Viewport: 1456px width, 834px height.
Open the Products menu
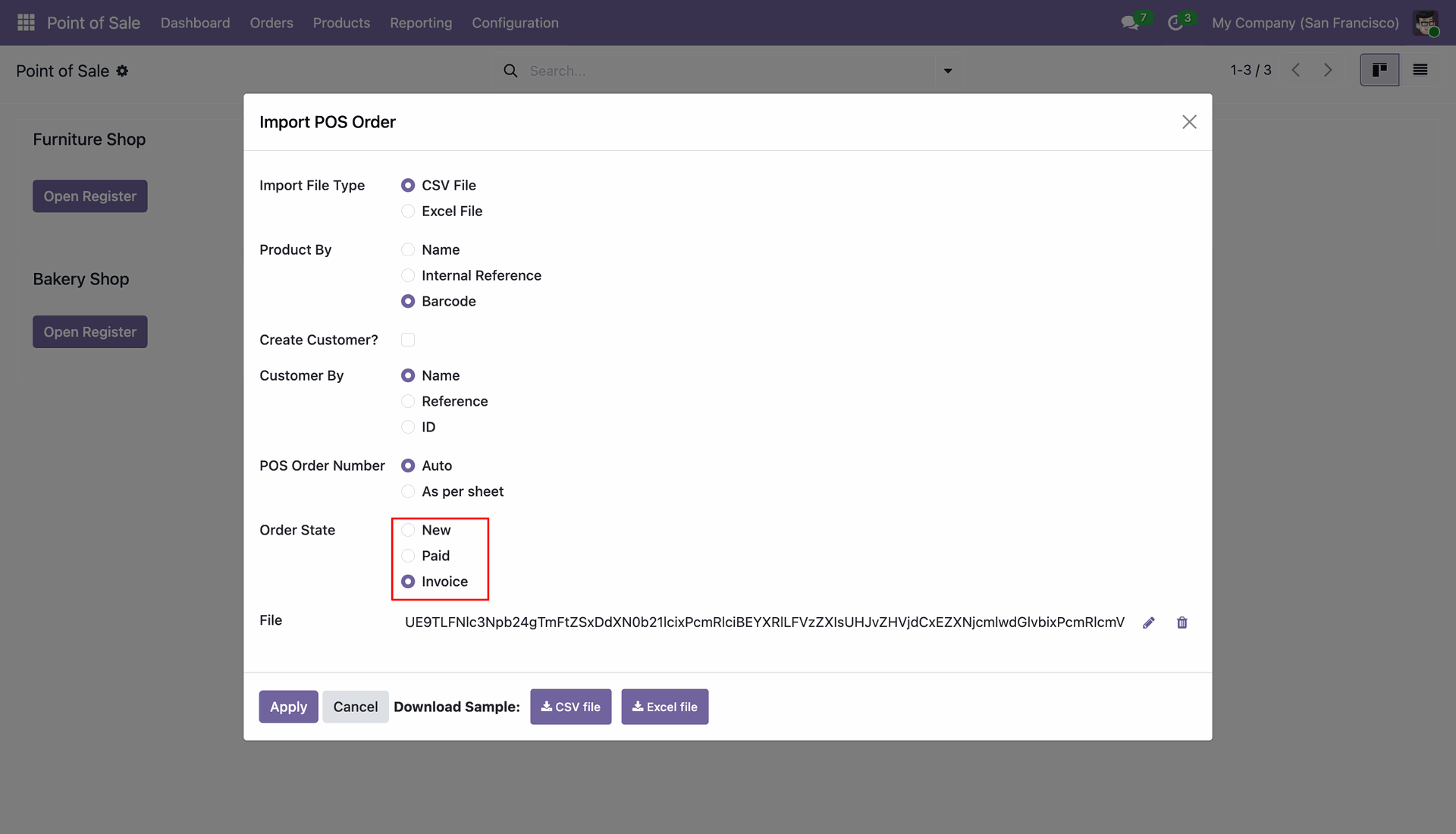[341, 23]
